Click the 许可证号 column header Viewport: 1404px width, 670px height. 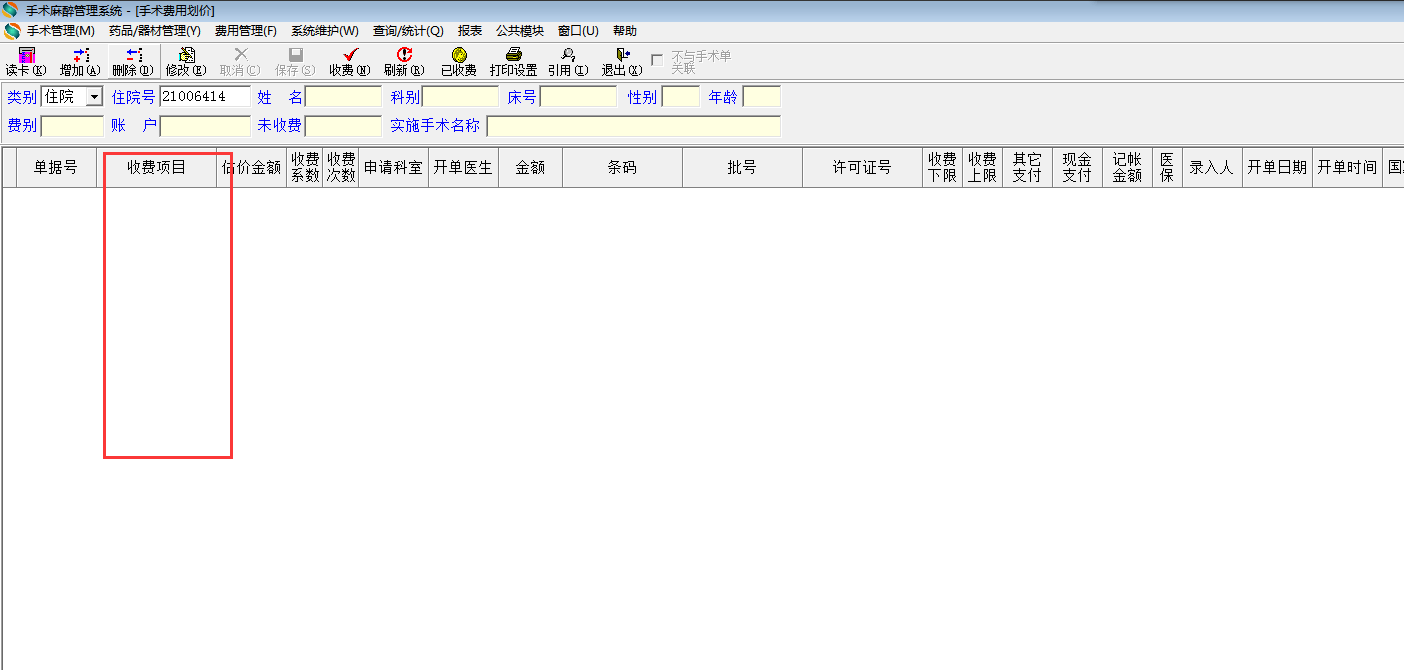[862, 167]
